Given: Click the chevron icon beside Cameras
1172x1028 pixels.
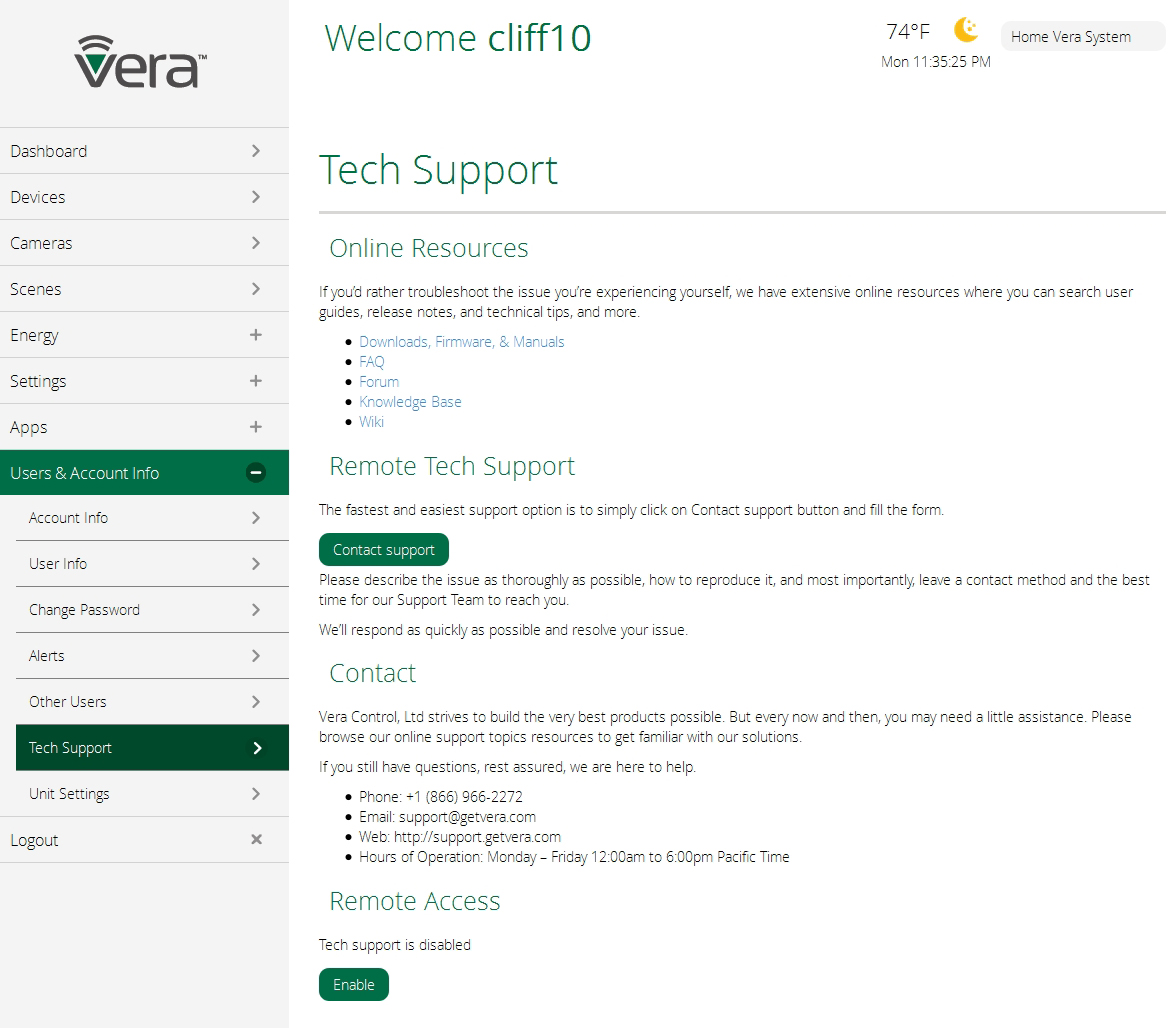Looking at the screenshot, I should tap(256, 243).
